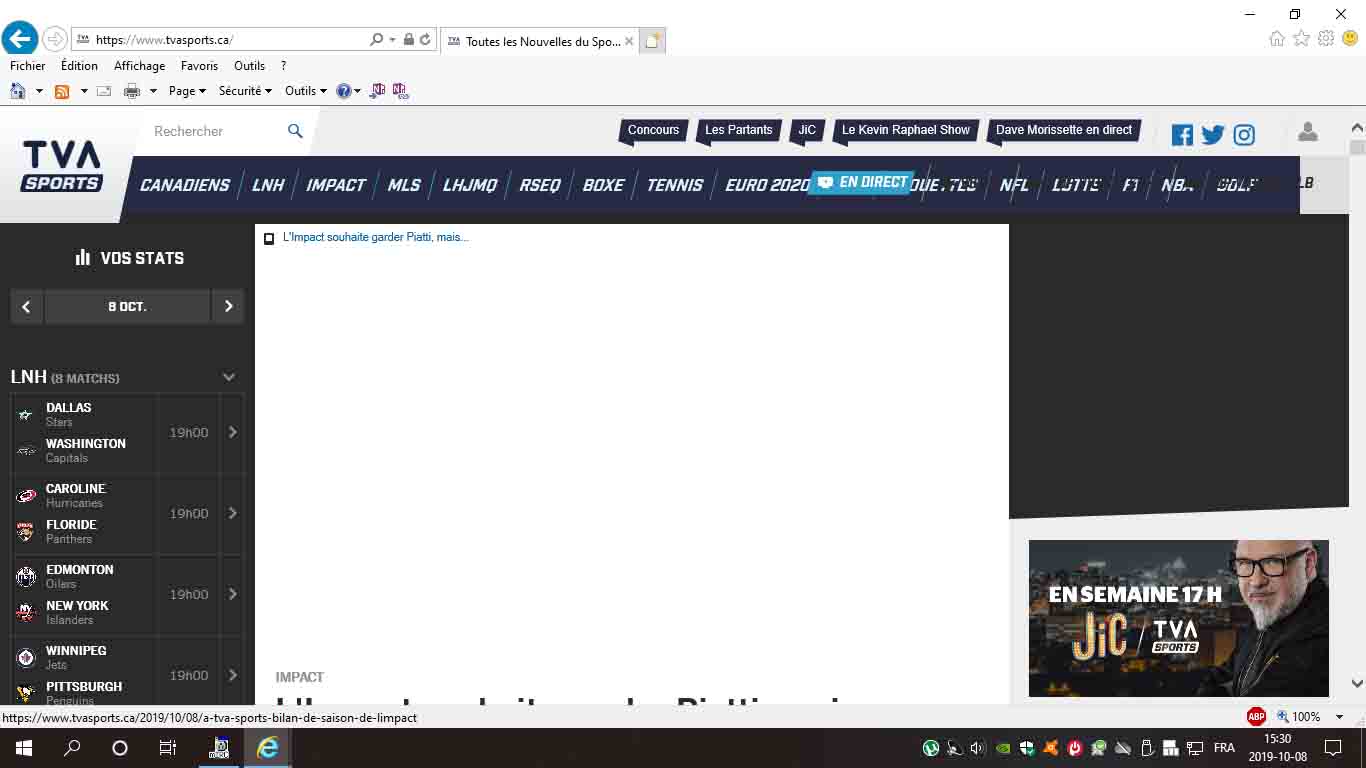Open the address bar search dropdown arrow
1366x768 pixels.
pyautogui.click(x=392, y=40)
